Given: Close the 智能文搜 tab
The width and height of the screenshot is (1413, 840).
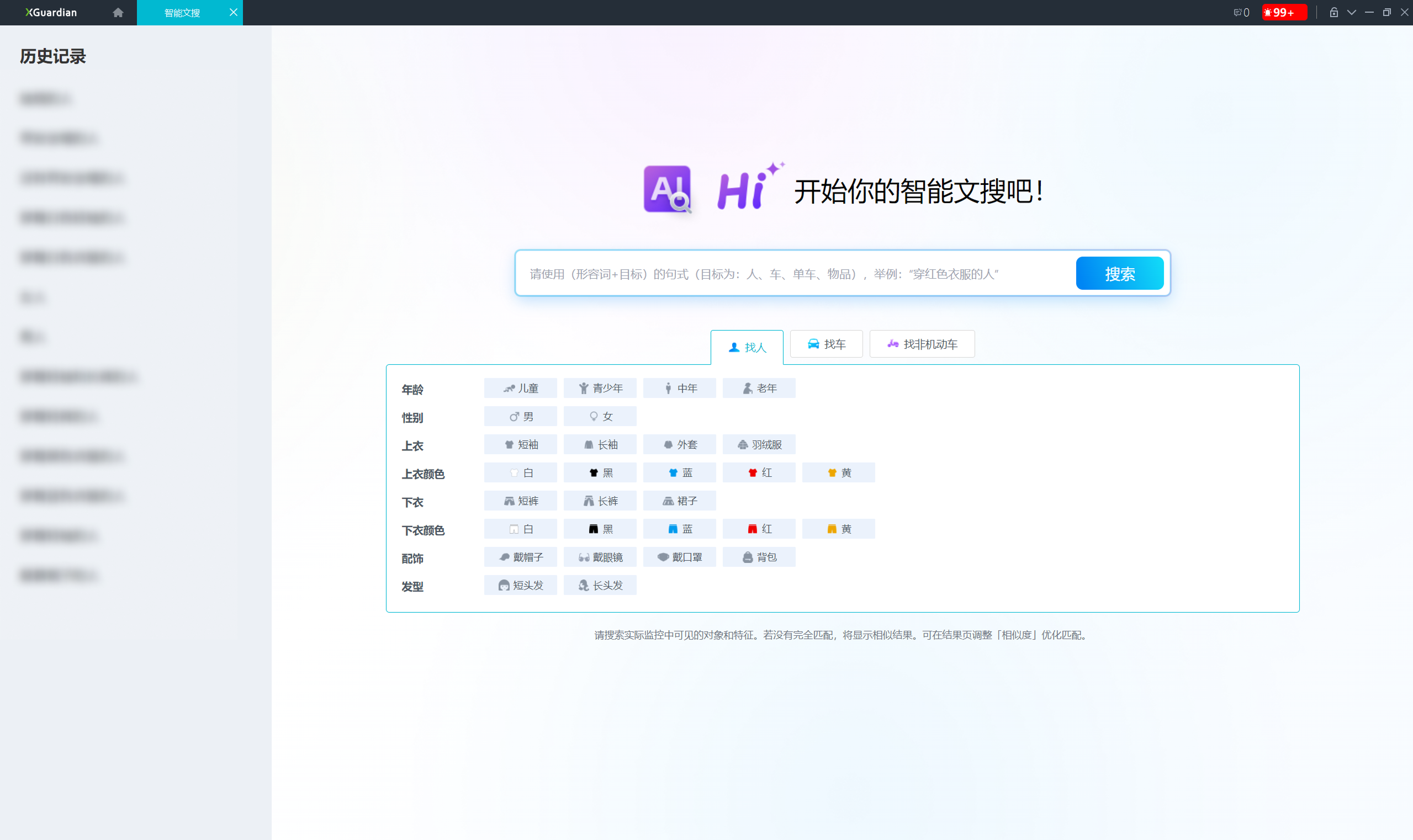Looking at the screenshot, I should pyautogui.click(x=234, y=13).
